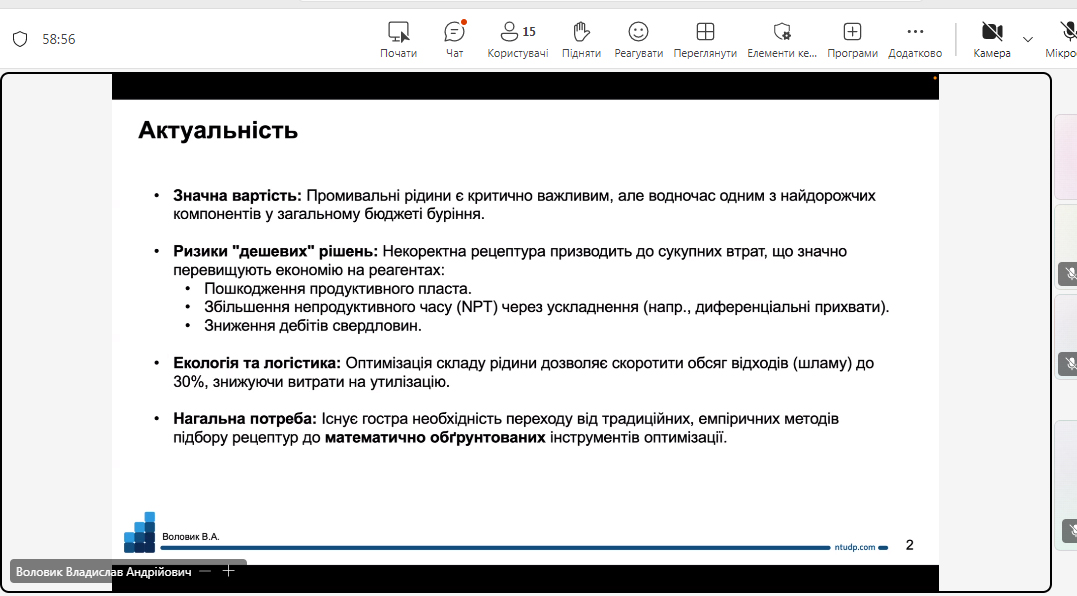1077x596 pixels.
Task: Click the meeting timer 58:56
Action: pos(59,39)
